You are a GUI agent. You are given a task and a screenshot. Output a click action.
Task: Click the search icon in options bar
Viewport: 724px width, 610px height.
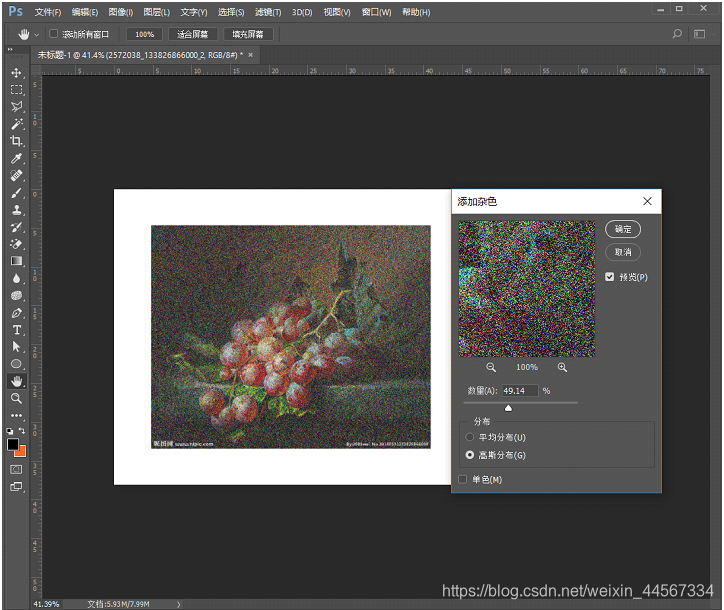tap(676, 34)
